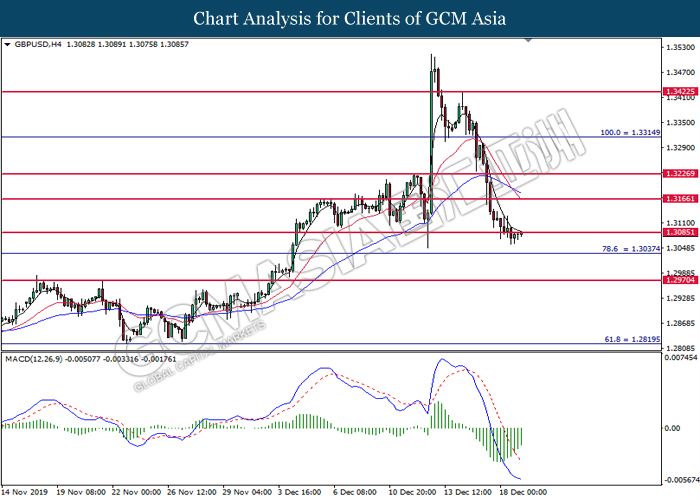Click the current price label 1.30851
Screen dimensions: 700x500
click(x=680, y=232)
